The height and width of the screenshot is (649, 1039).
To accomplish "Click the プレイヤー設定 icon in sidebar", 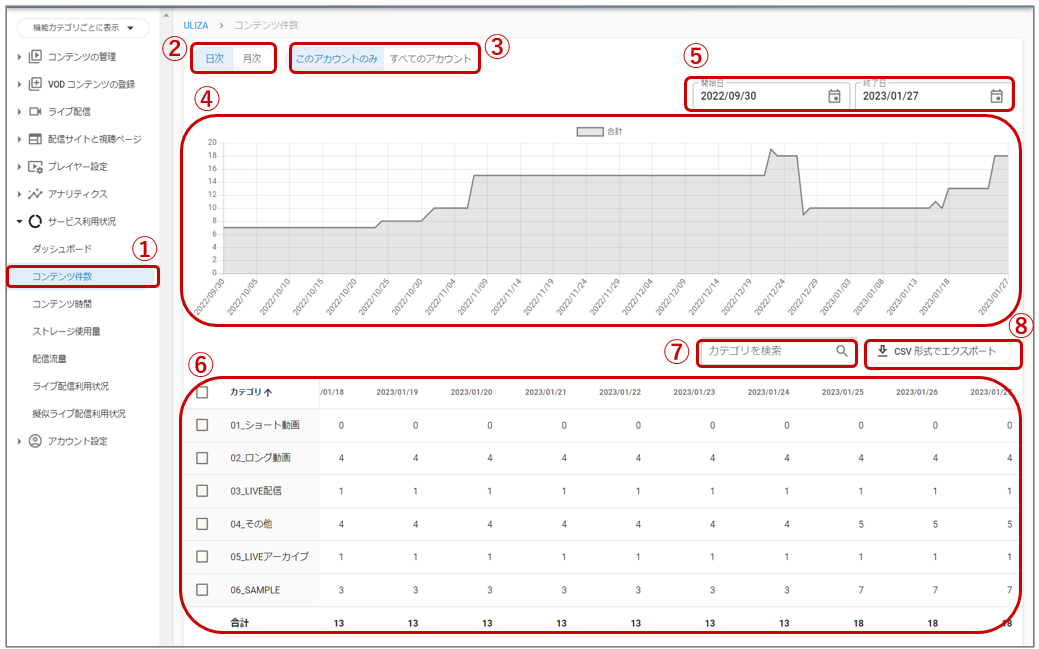I will [35, 166].
